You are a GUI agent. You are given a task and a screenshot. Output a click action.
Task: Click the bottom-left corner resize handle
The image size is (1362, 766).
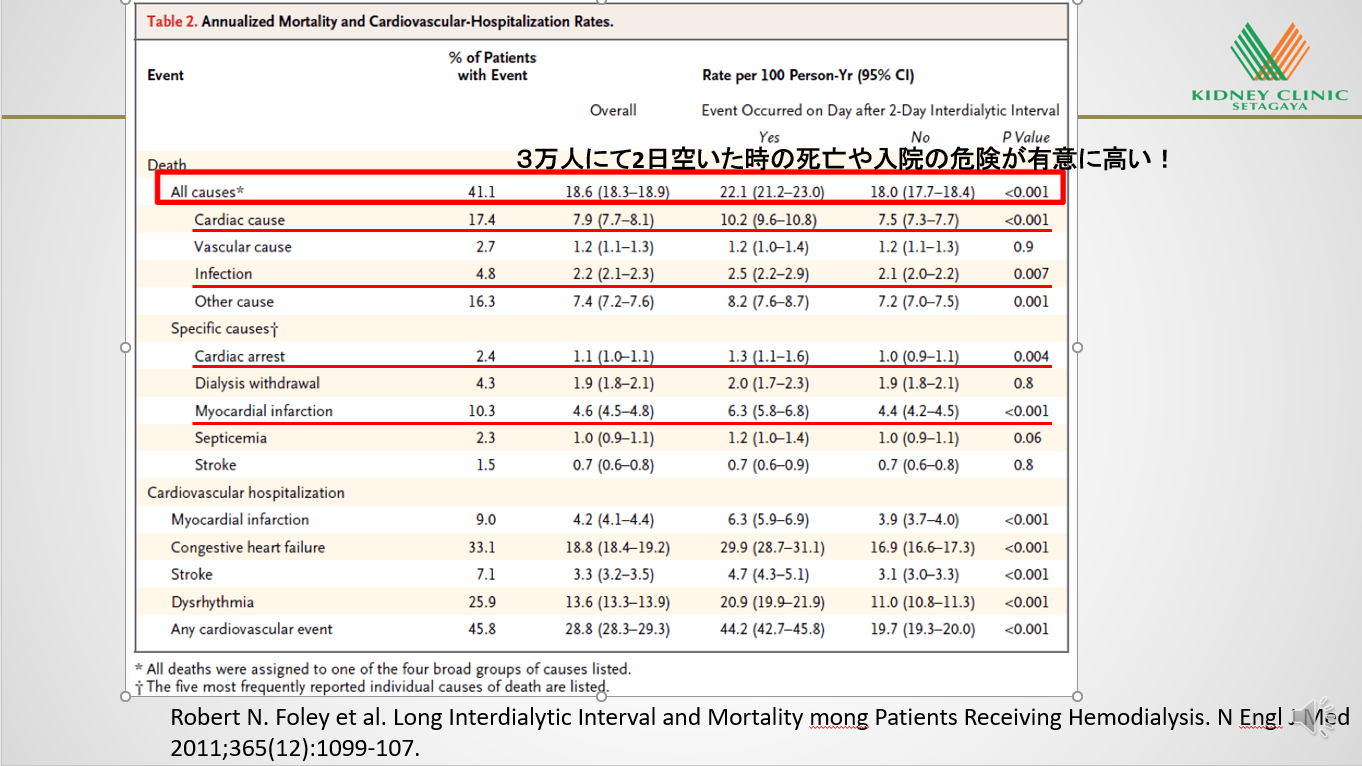click(126, 697)
